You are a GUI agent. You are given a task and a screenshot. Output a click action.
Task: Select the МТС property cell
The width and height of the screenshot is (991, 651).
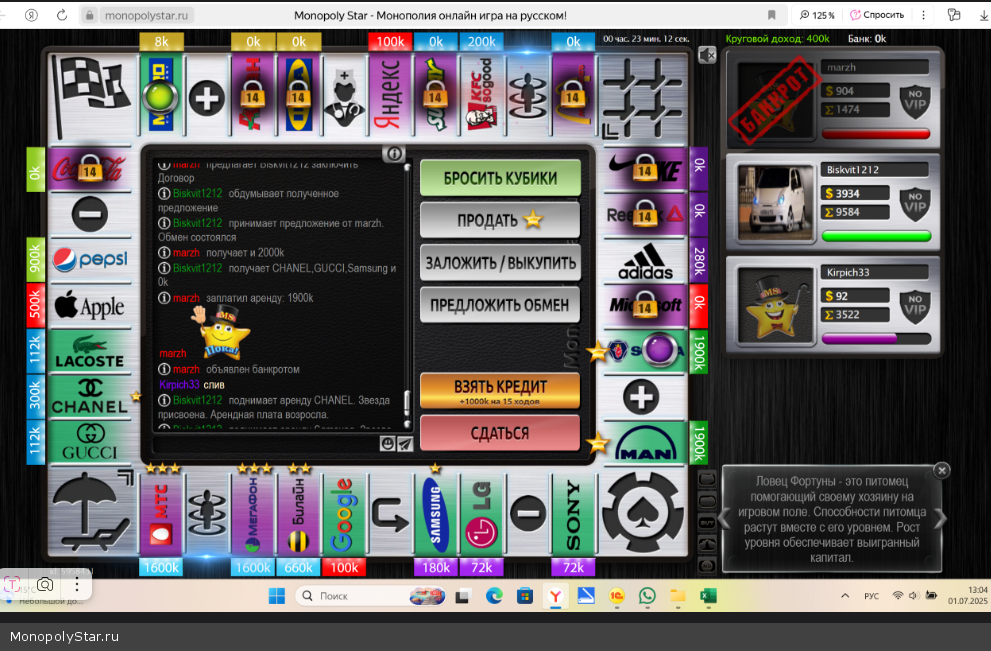(161, 514)
